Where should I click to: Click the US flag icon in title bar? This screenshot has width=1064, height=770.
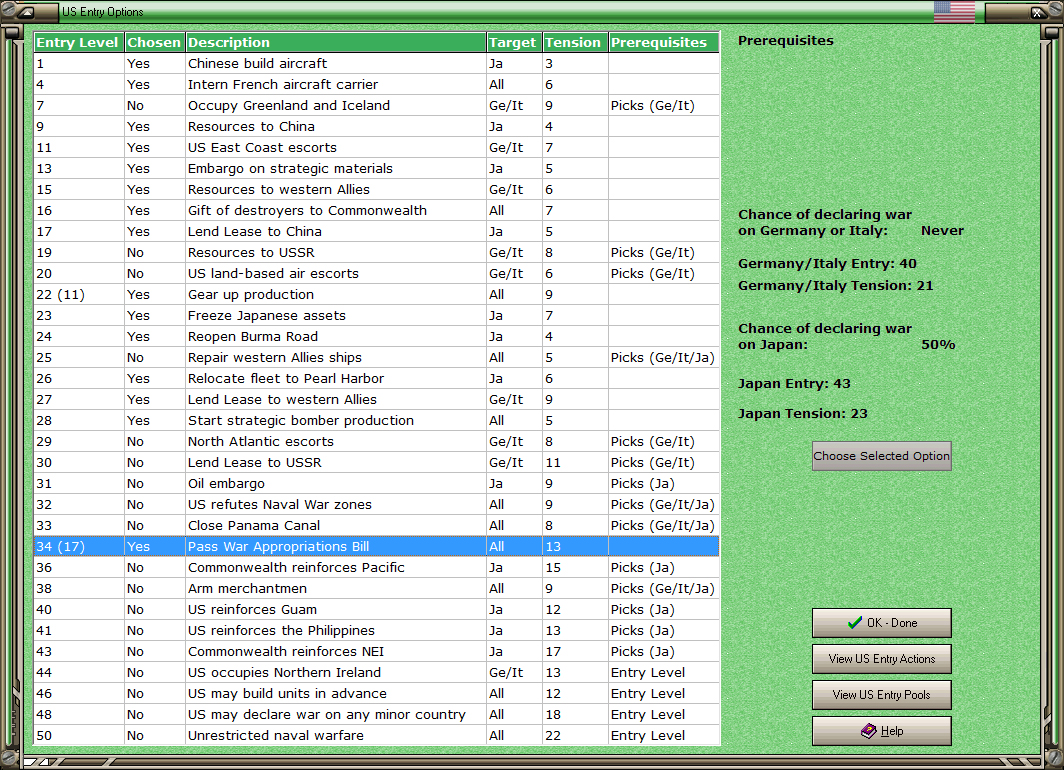[x=953, y=12]
